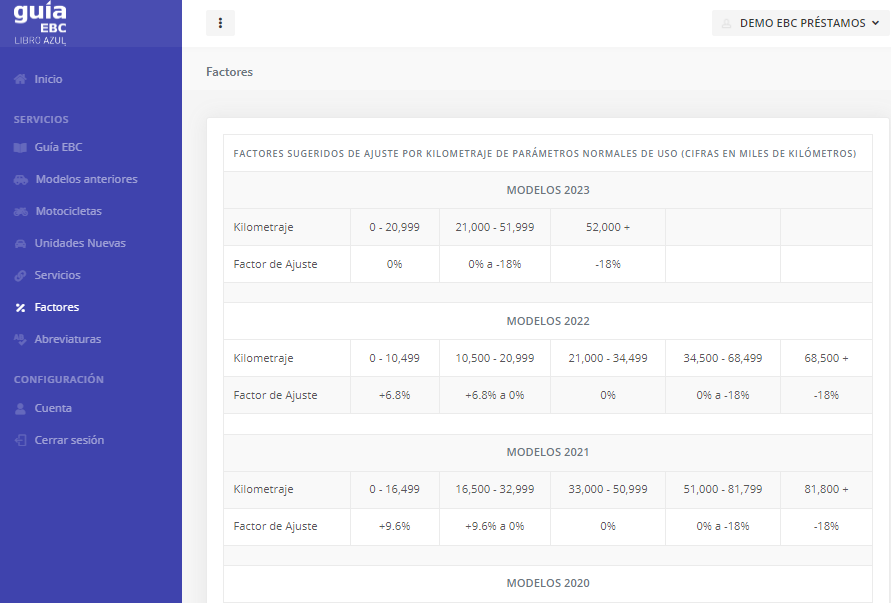Image resolution: width=891 pixels, height=603 pixels.
Task: Open the three-dot sidebar toggle button
Action: [x=220, y=23]
